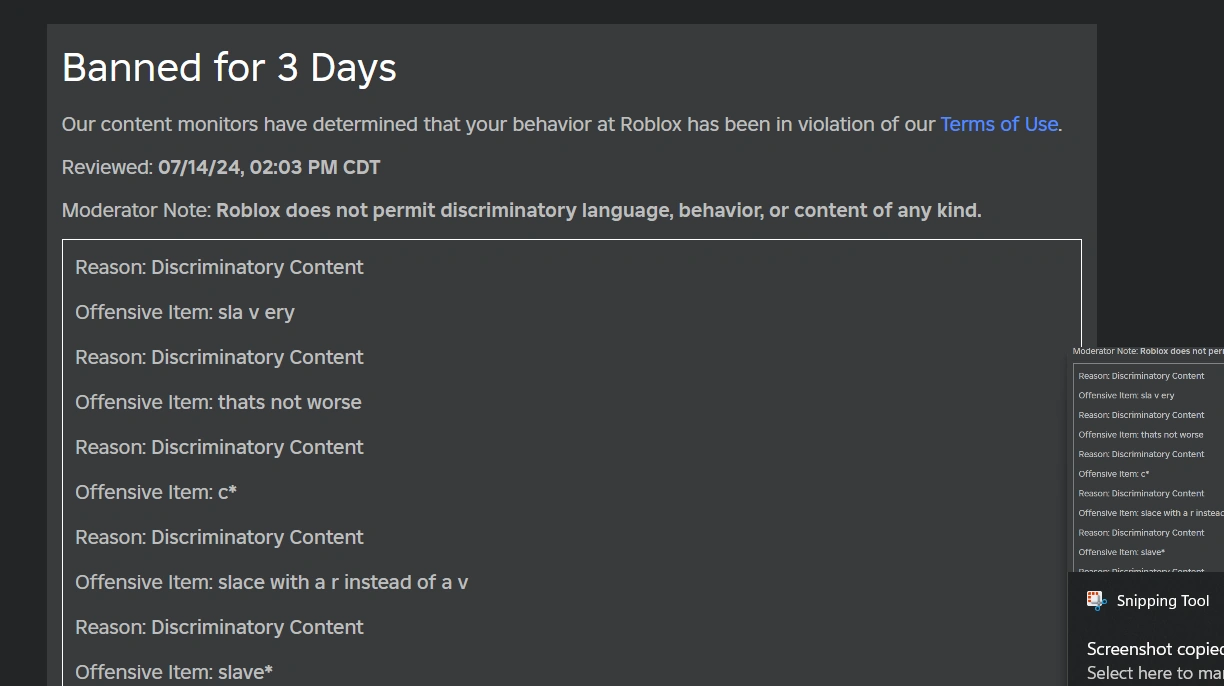This screenshot has height=686, width=1224.
Task: Select Offensive Item sla v ery
Action: coord(185,312)
